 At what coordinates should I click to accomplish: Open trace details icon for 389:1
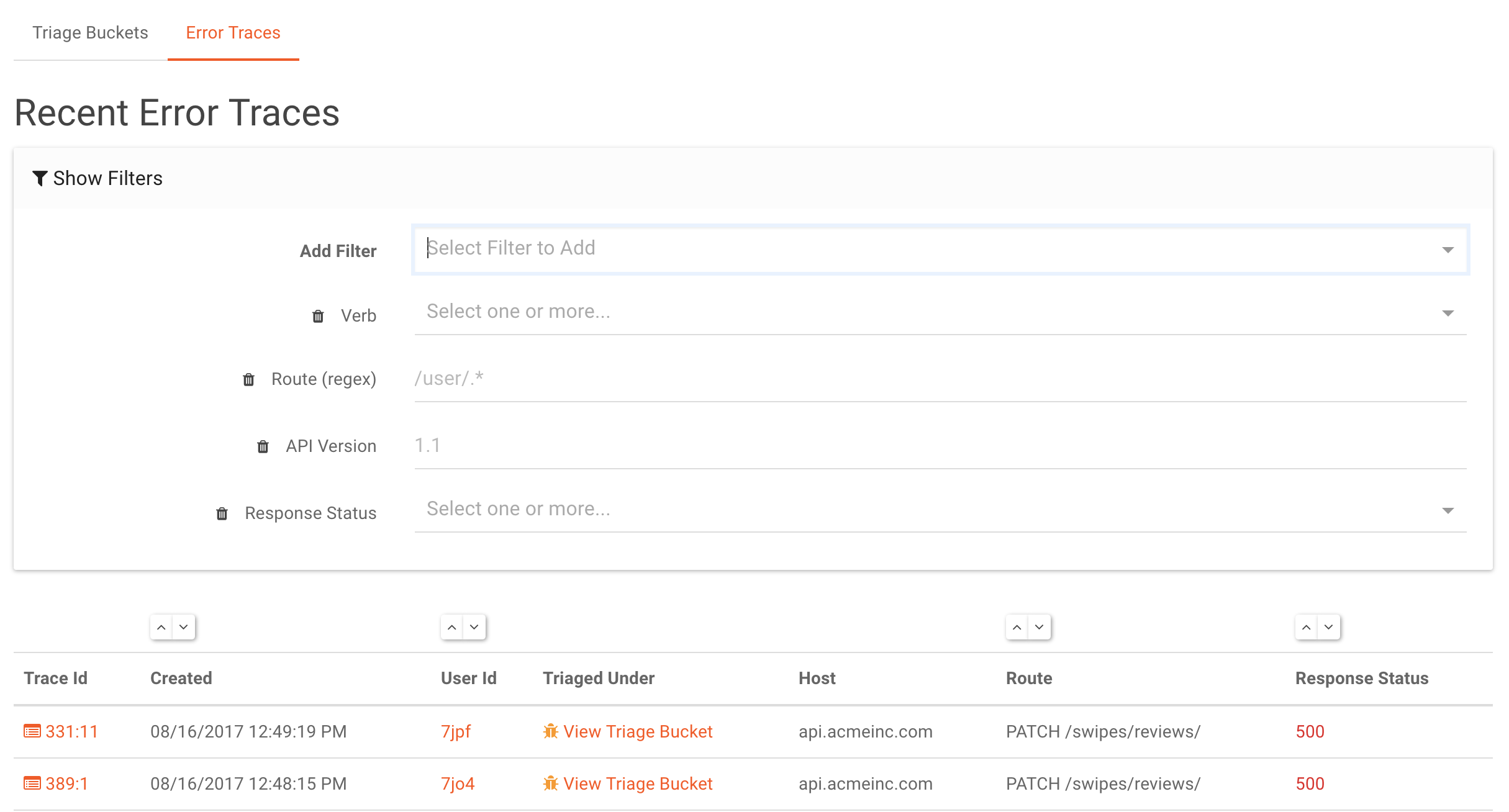point(32,783)
